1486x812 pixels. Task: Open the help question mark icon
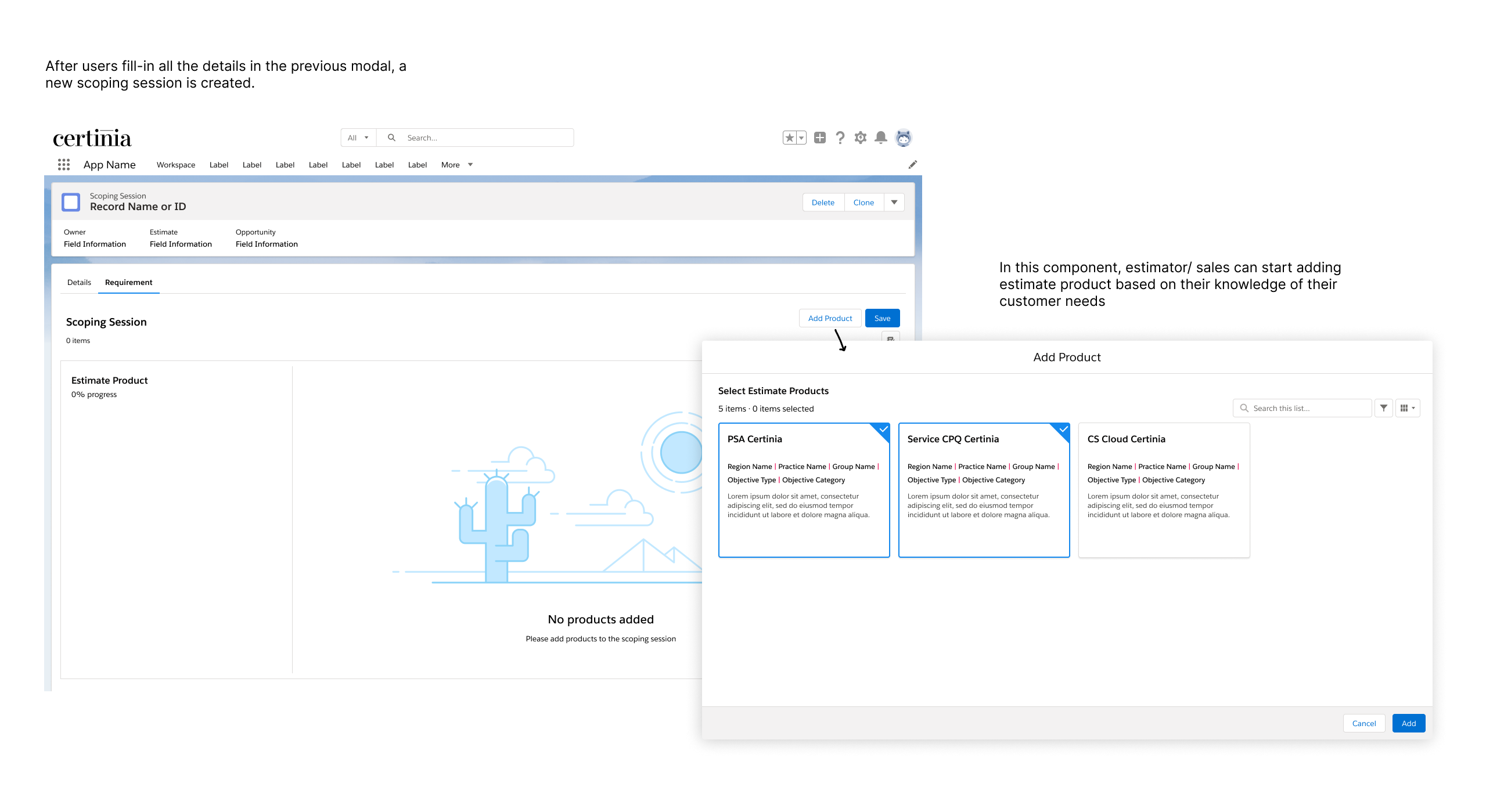(x=840, y=138)
